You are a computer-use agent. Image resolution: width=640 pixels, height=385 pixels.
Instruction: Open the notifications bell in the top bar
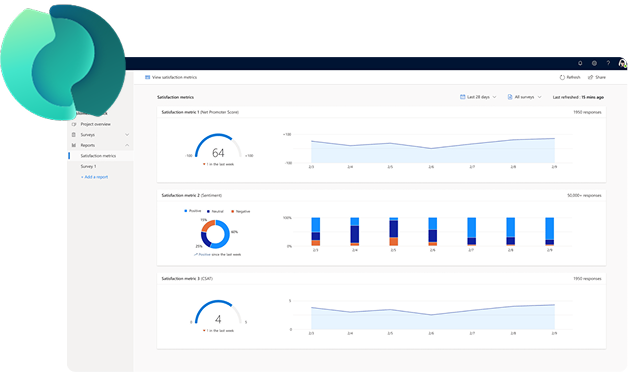pos(580,63)
